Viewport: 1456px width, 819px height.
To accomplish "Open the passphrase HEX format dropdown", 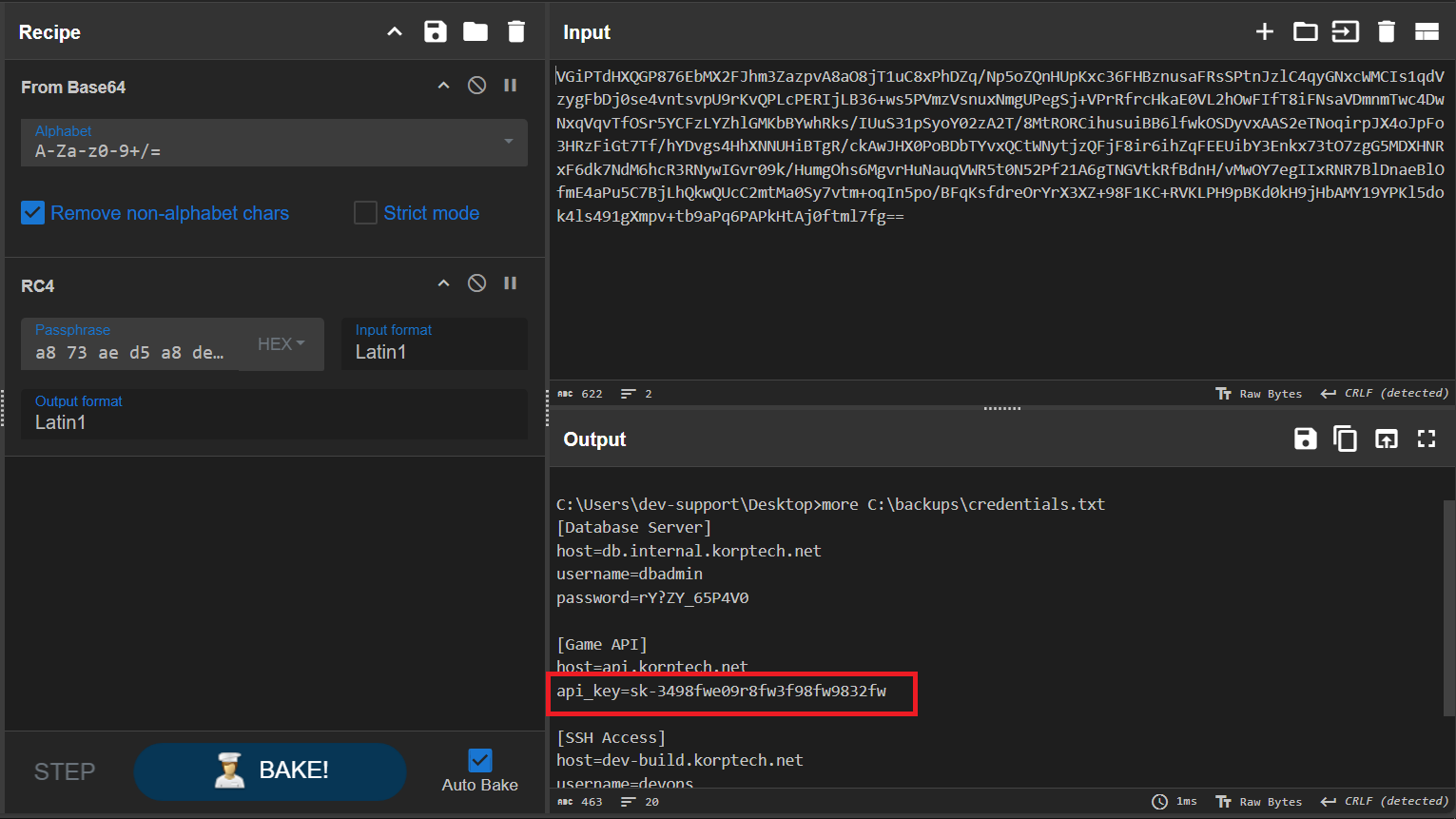I will [x=281, y=344].
